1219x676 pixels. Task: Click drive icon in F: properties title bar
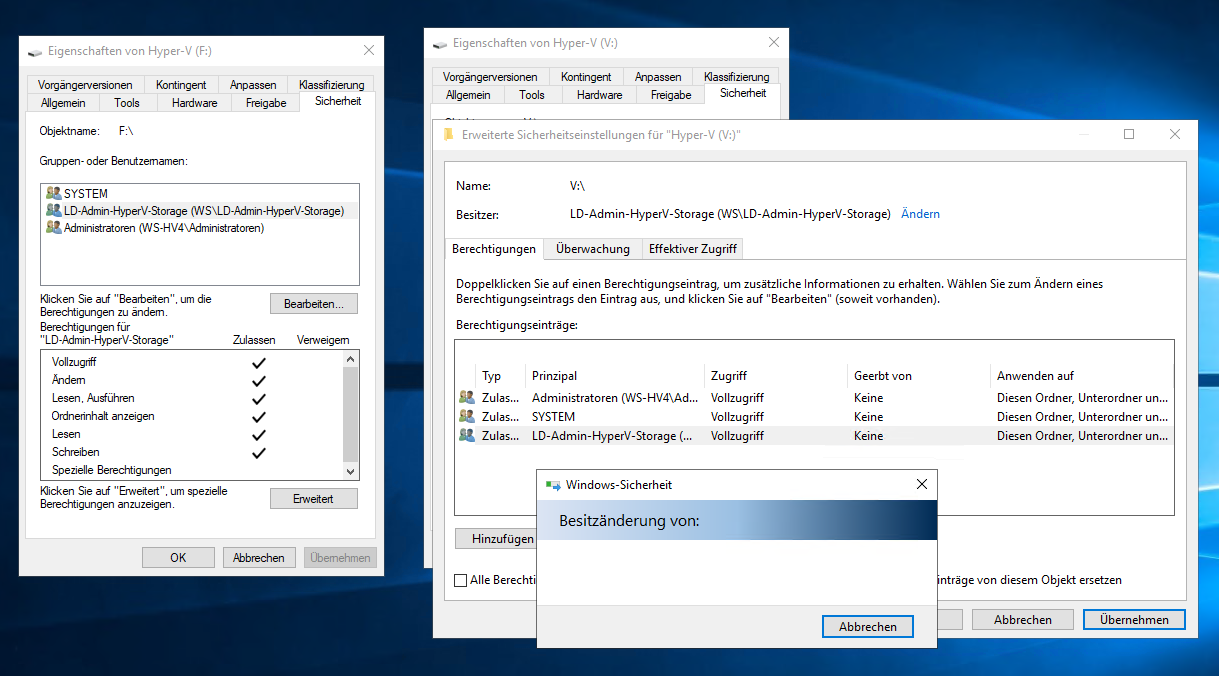36,51
